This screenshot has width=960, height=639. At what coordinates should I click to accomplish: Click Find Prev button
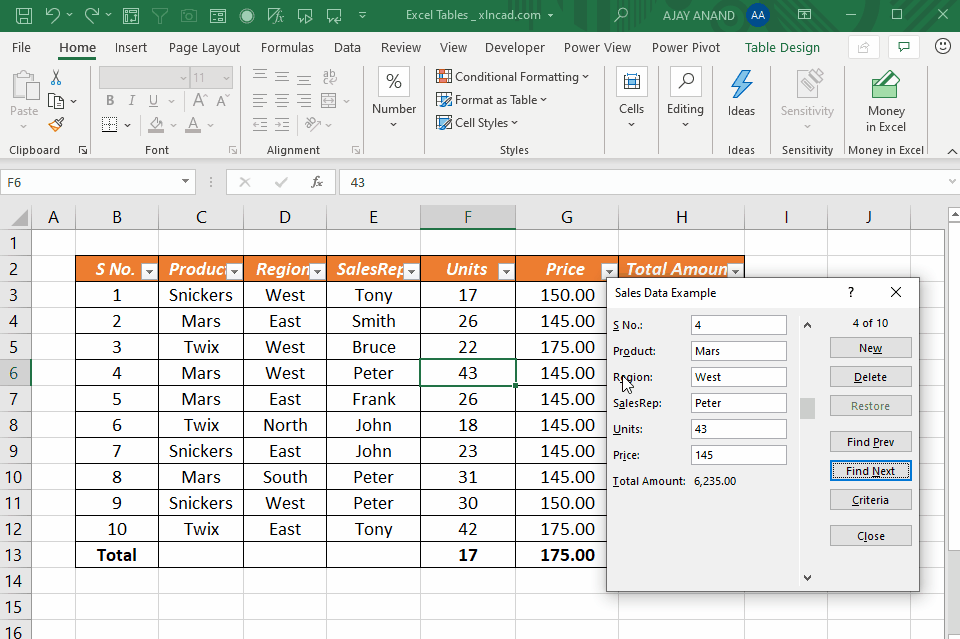pos(871,442)
